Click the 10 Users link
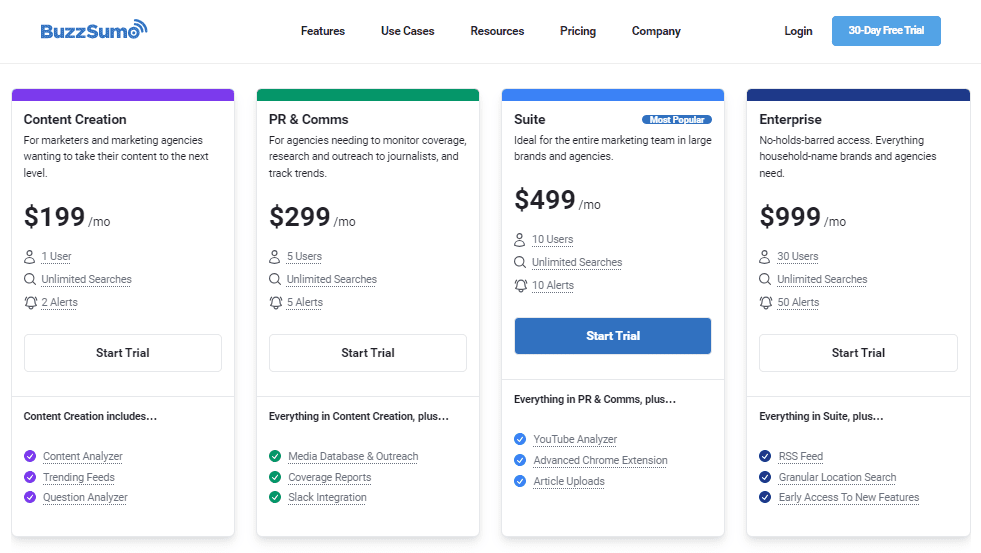 point(552,240)
